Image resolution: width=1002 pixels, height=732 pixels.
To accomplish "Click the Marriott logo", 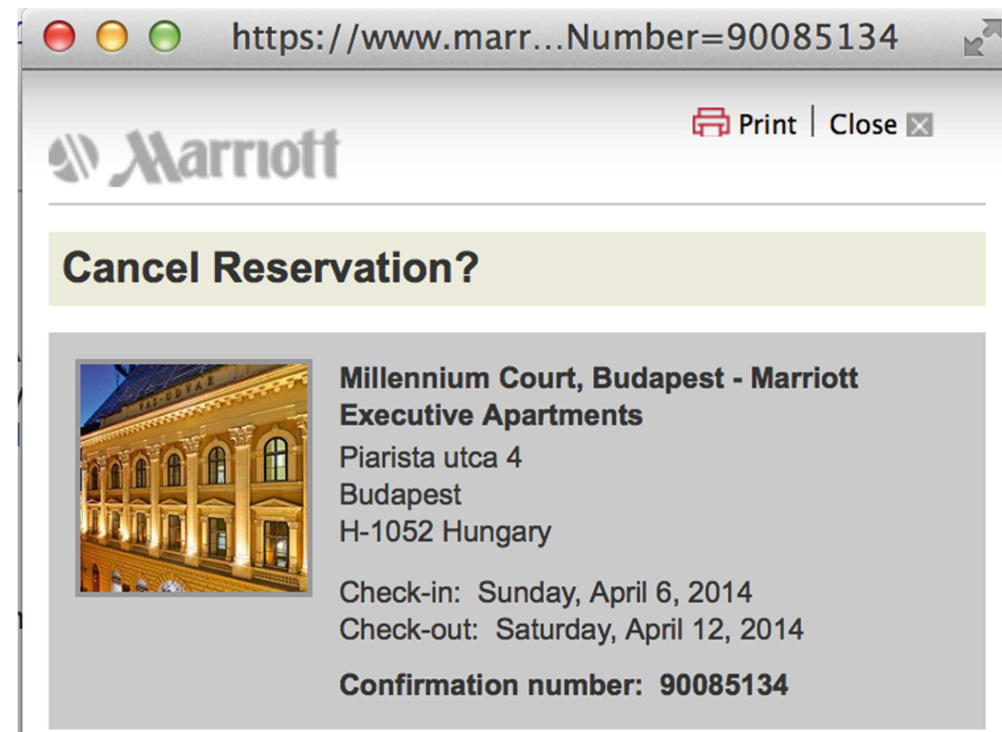I will tap(194, 156).
